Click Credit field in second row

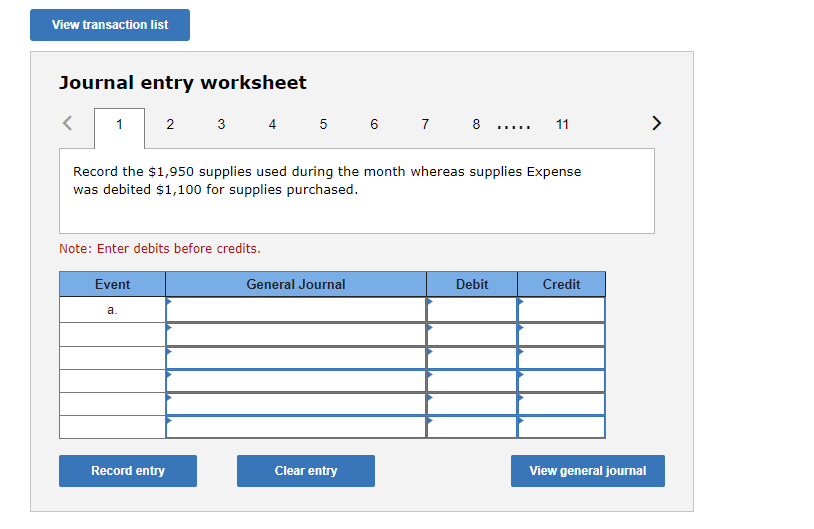tap(561, 335)
